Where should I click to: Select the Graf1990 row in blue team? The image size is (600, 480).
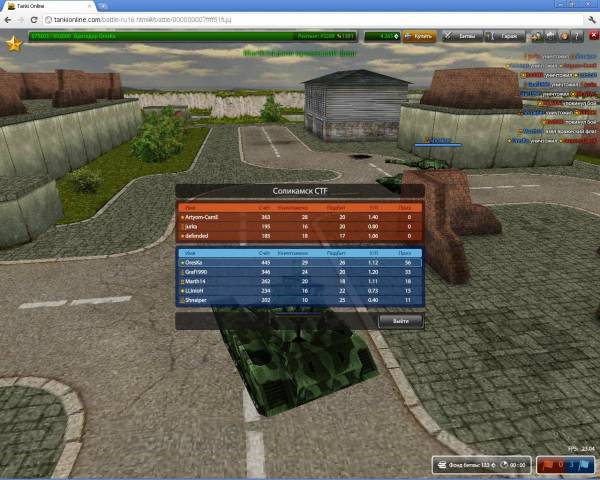tap(300, 272)
